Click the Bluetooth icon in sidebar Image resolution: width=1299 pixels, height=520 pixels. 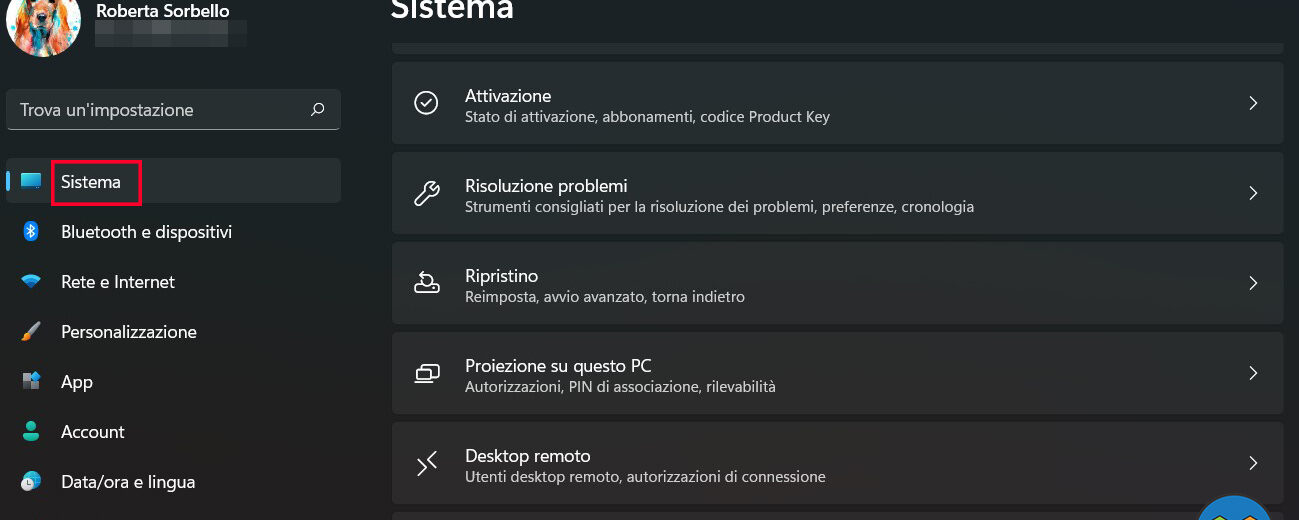coord(31,232)
